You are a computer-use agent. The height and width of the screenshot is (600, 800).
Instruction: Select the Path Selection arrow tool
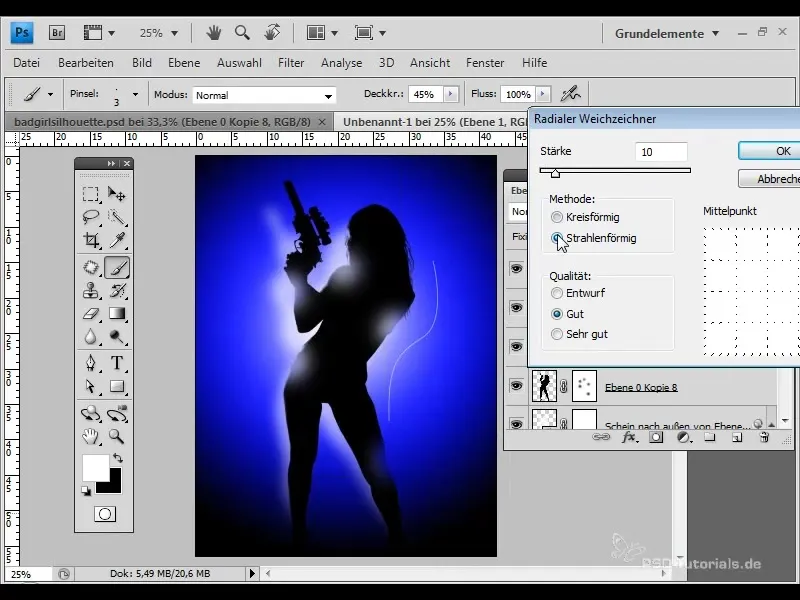(x=91, y=386)
